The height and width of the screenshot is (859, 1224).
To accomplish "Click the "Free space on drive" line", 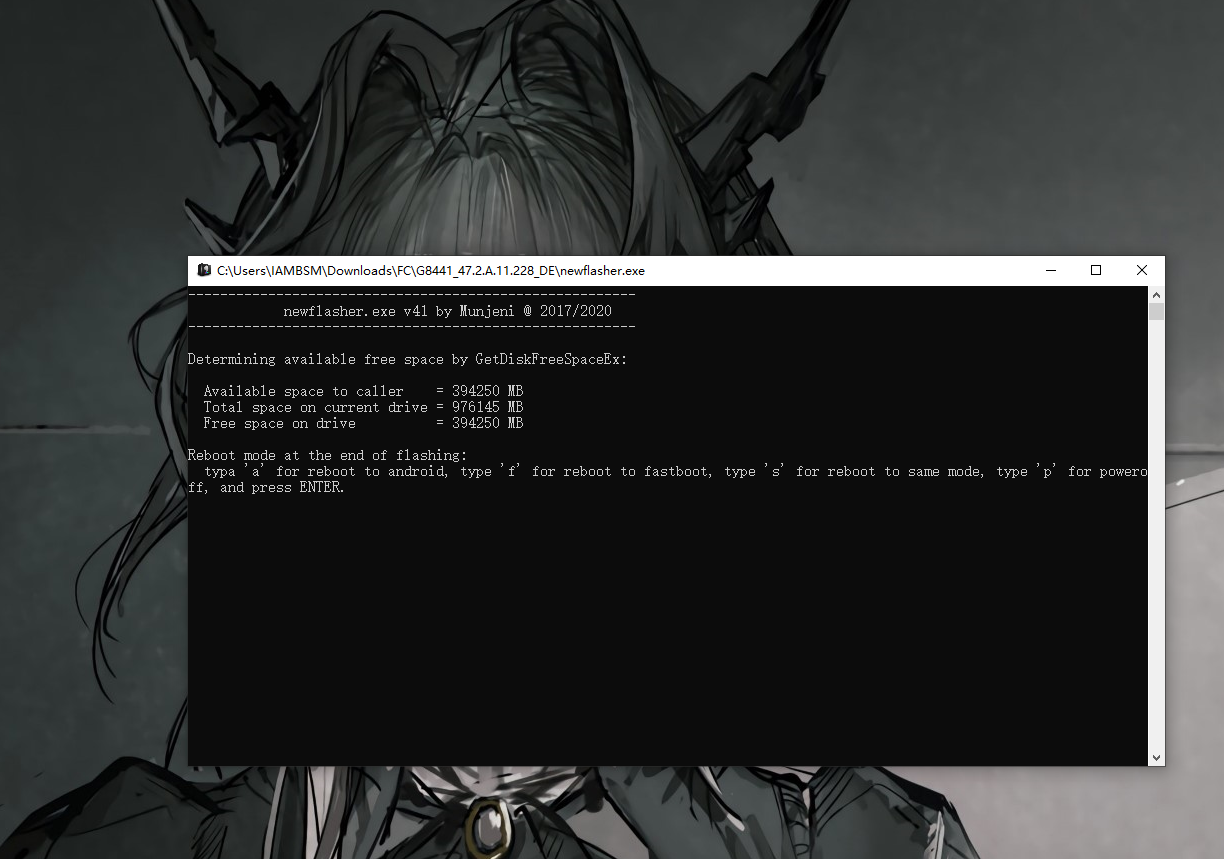I will (x=363, y=423).
